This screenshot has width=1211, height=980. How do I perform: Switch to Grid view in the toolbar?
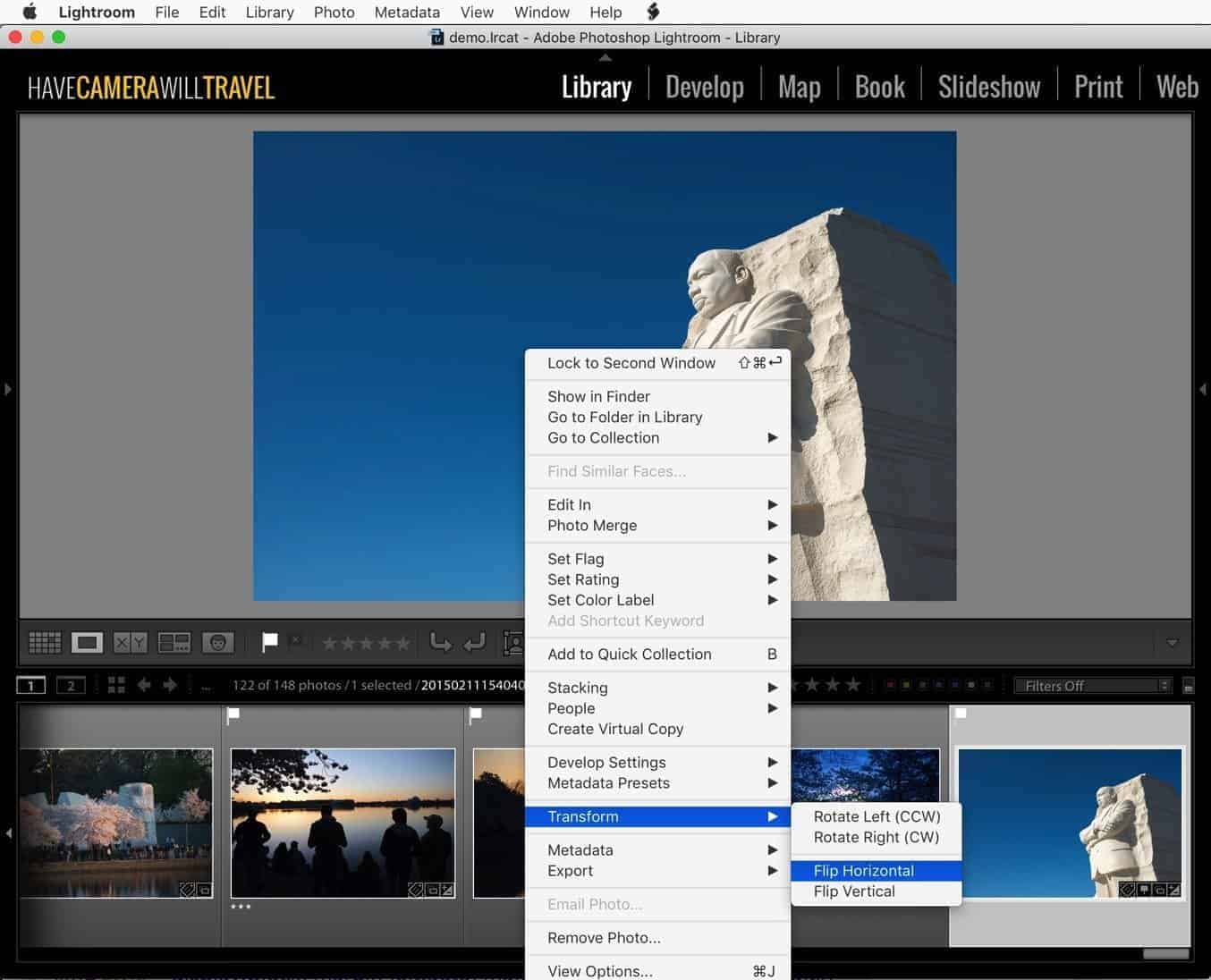(x=45, y=642)
